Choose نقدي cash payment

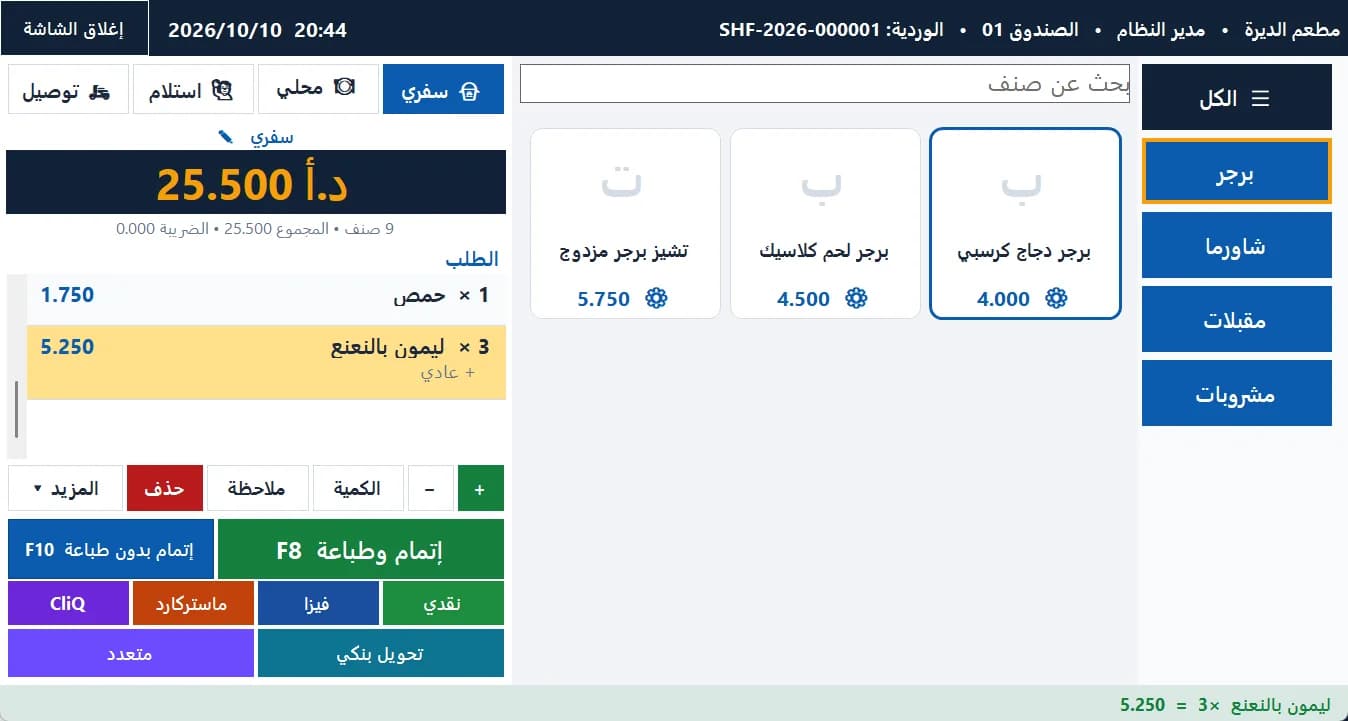443,603
